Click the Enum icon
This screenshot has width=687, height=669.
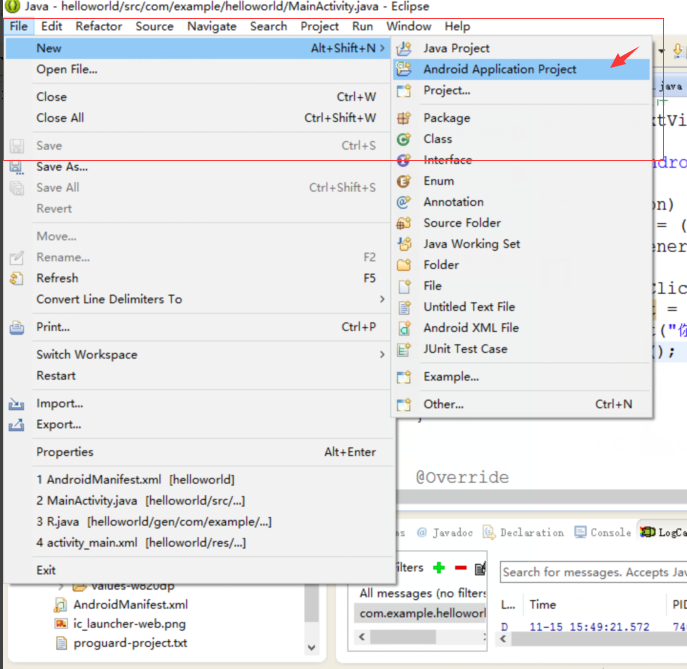coord(404,181)
